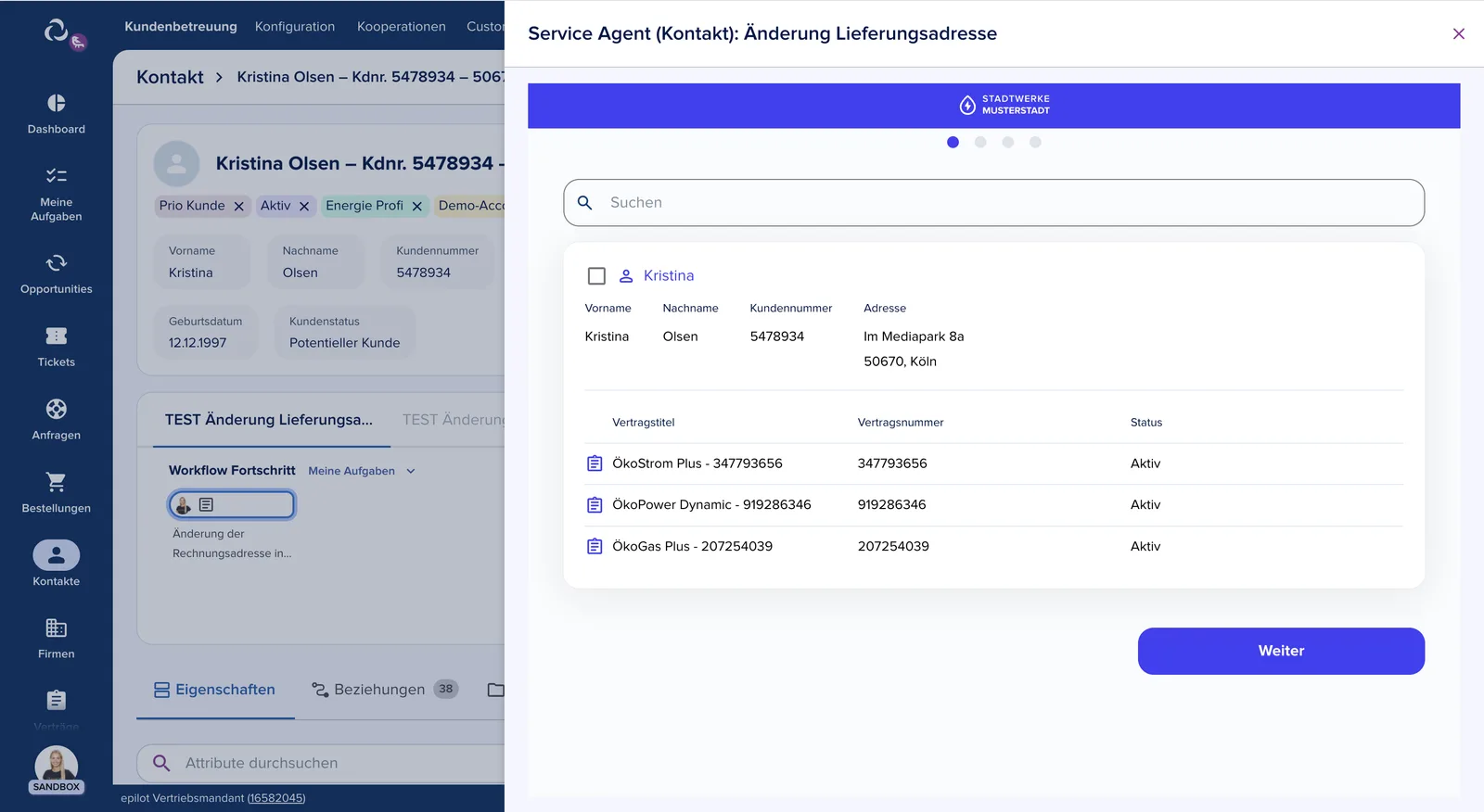Tick the checkbox next to Kristina
This screenshot has height=812, width=1484.
[596, 276]
